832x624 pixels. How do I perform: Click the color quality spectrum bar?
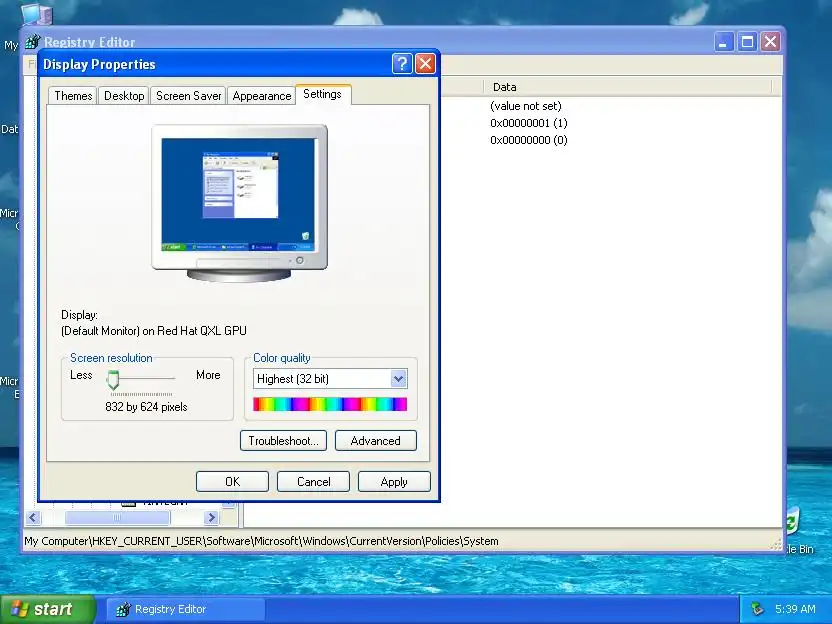330,404
